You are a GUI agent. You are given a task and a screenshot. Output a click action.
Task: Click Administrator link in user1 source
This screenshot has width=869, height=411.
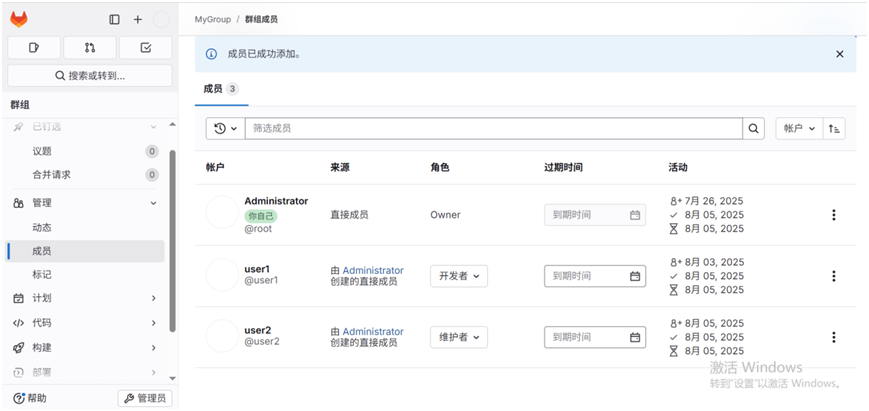pyautogui.click(x=373, y=270)
